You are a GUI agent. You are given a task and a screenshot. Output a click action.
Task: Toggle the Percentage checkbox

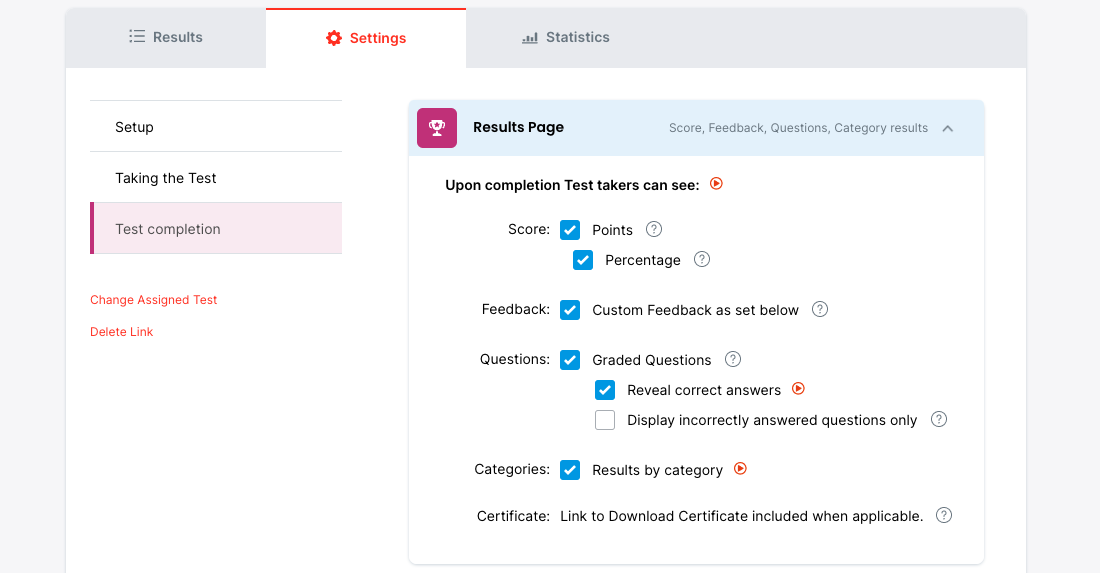coord(583,260)
